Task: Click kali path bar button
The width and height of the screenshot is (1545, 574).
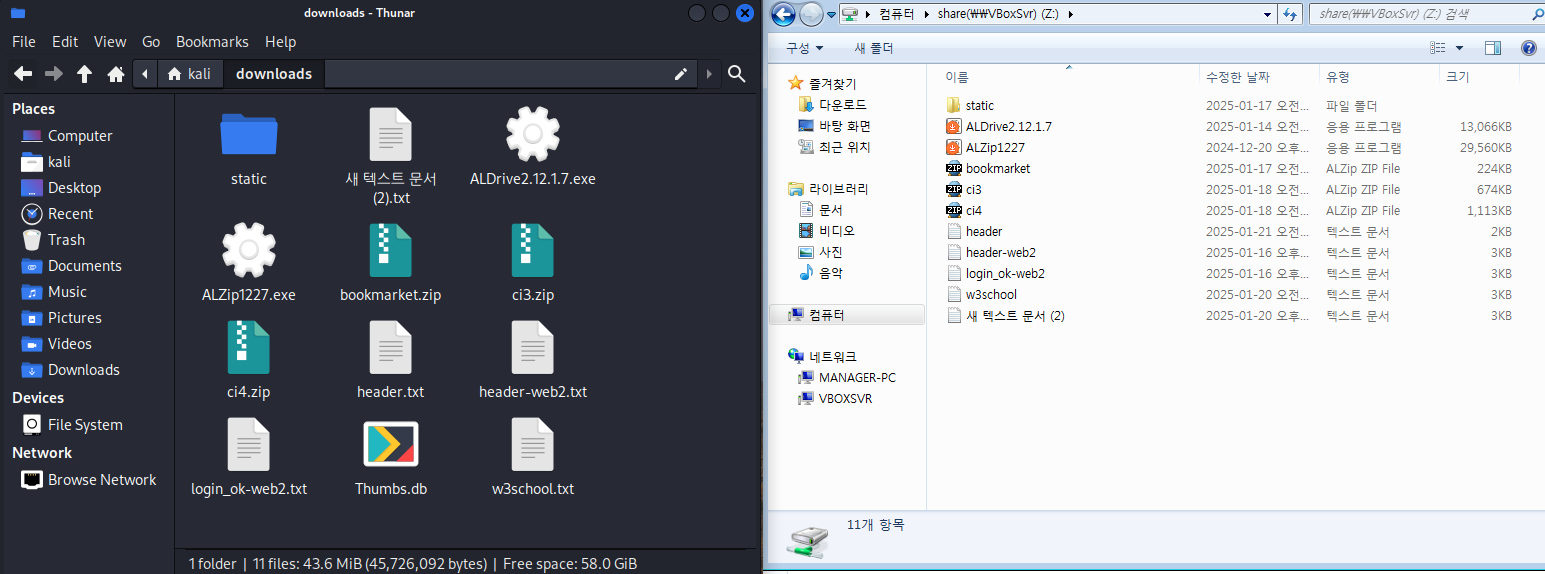Action: click(190, 74)
